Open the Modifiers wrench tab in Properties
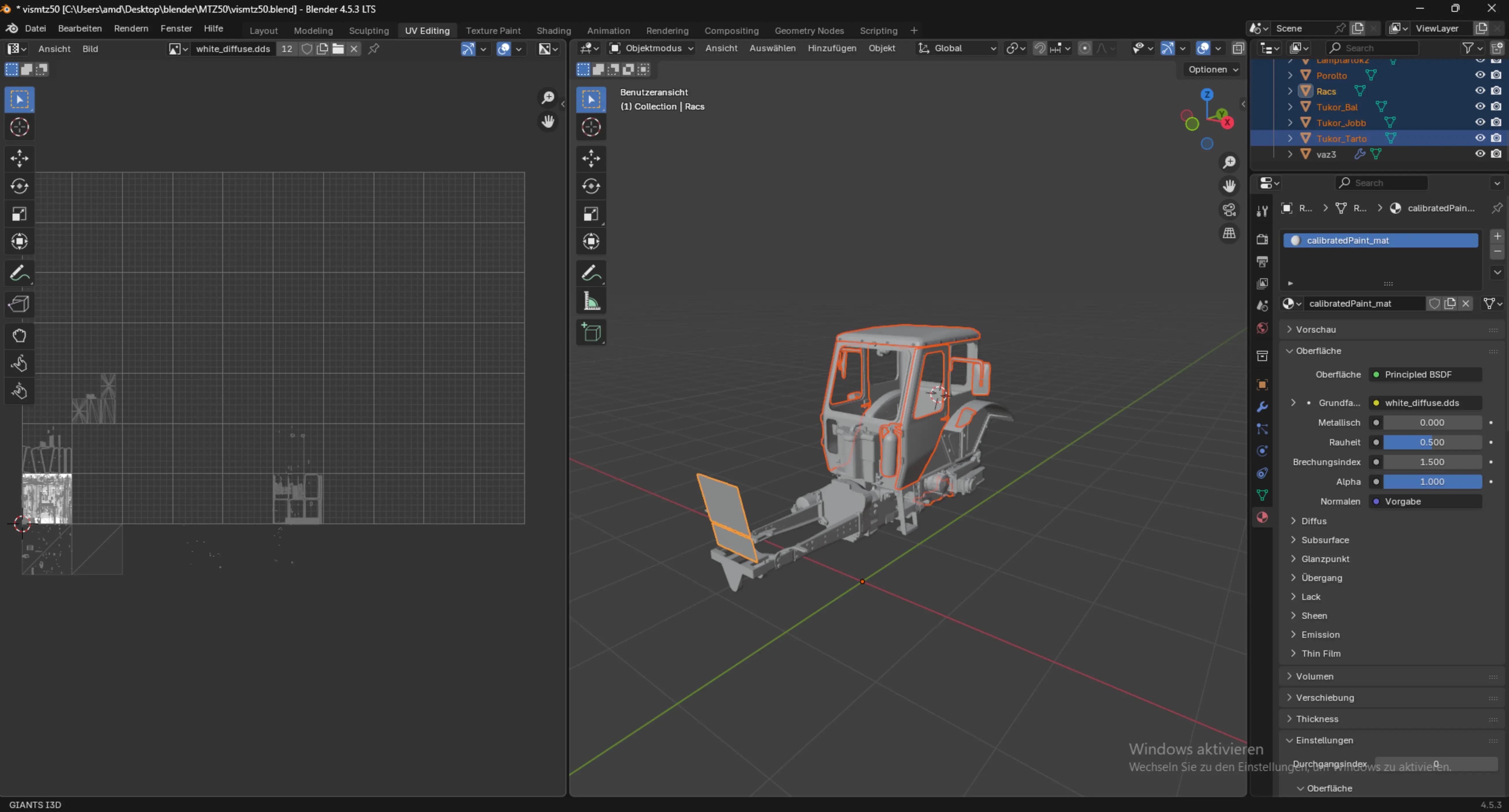1509x812 pixels. (1262, 407)
